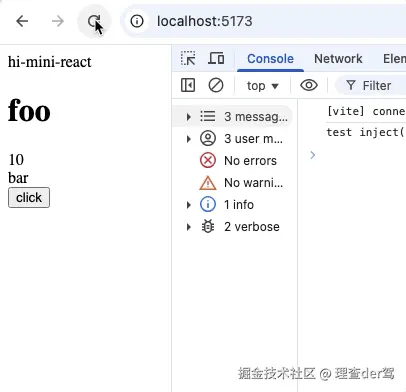
Task: Open the Network tab
Action: point(338,59)
